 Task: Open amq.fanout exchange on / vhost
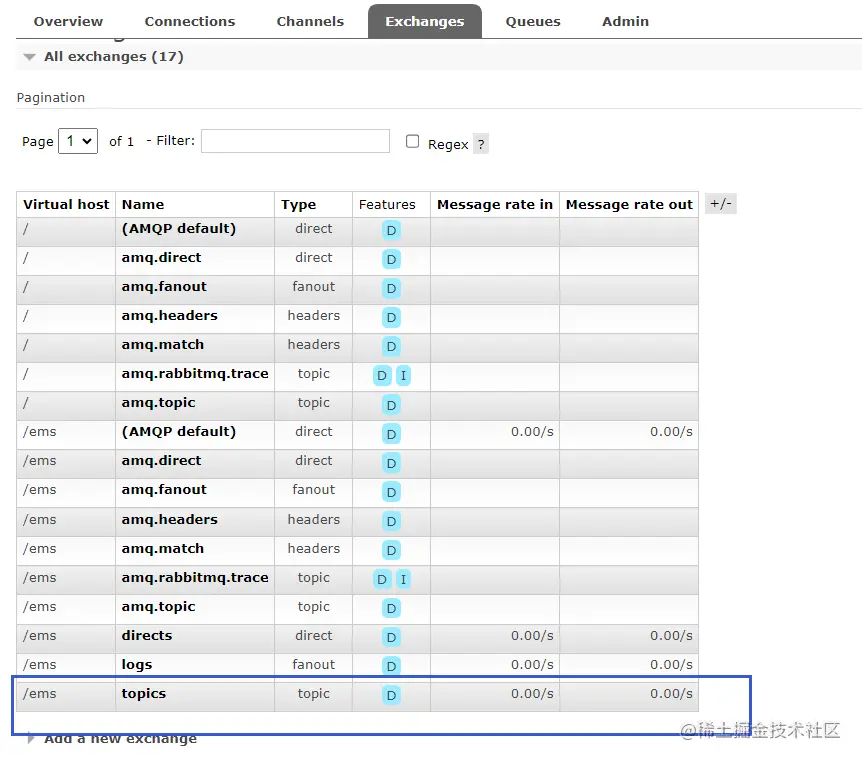pyautogui.click(x=164, y=286)
